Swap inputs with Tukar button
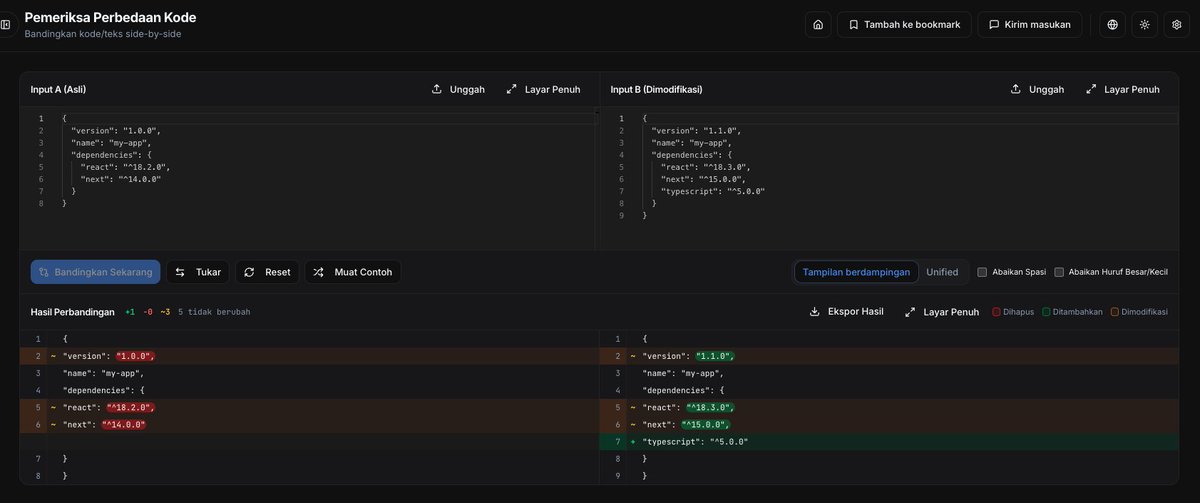1200x503 pixels. click(x=198, y=272)
